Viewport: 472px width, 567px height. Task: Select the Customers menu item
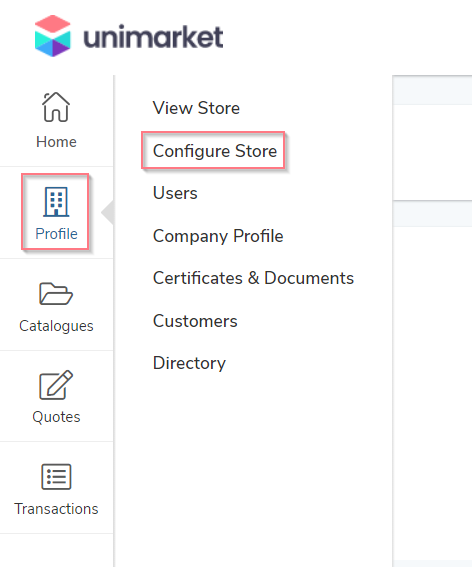tap(195, 321)
